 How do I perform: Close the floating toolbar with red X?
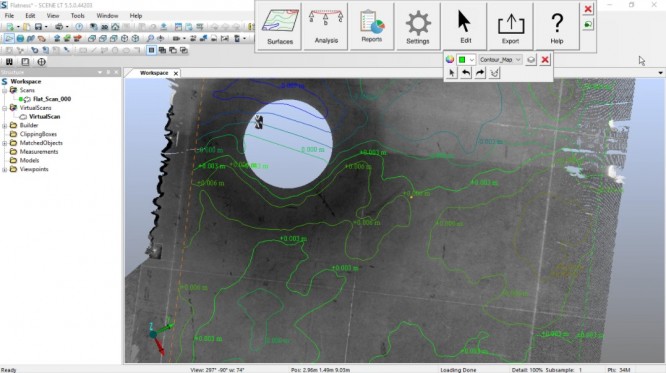coord(588,9)
